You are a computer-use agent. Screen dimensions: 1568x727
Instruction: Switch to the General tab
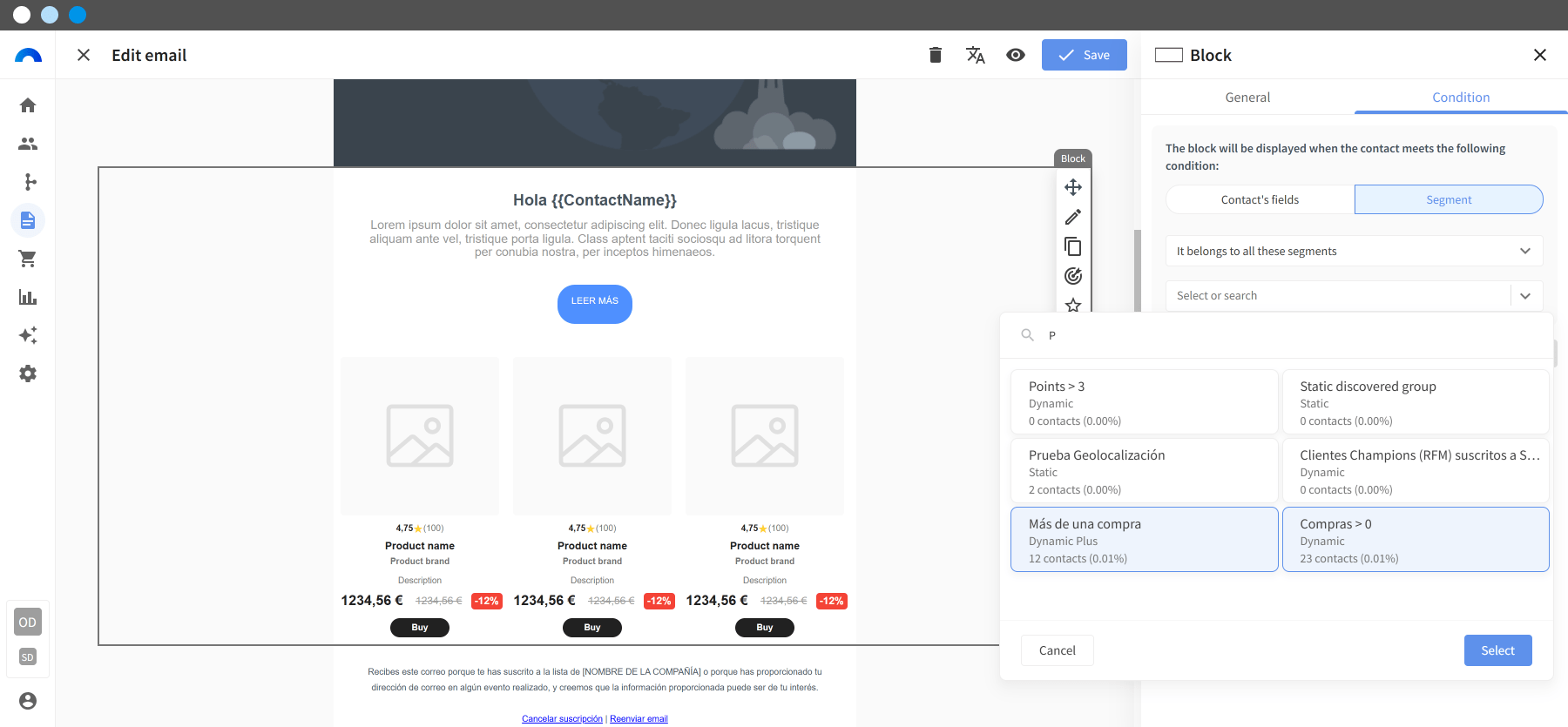tap(1247, 98)
